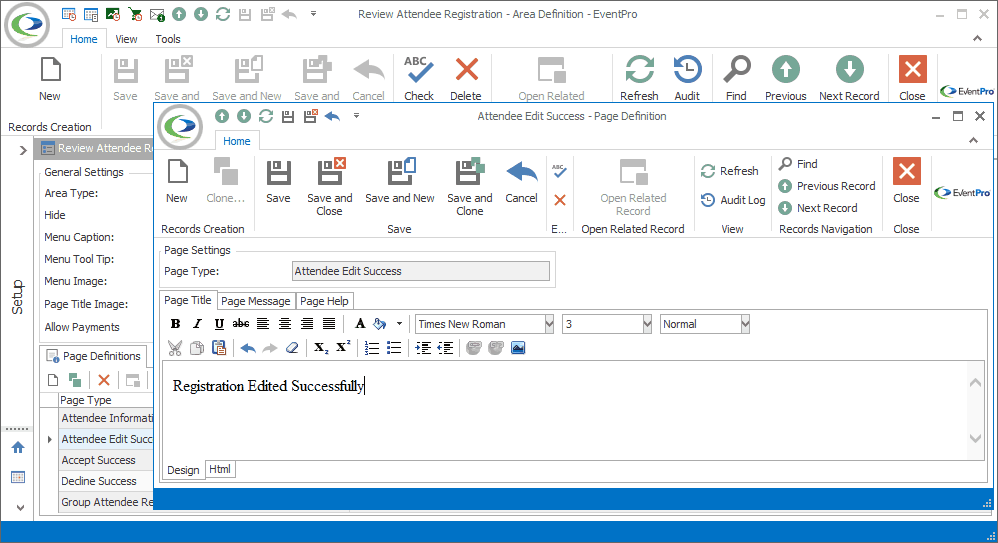Apply strikethrough formatting

coord(241,324)
